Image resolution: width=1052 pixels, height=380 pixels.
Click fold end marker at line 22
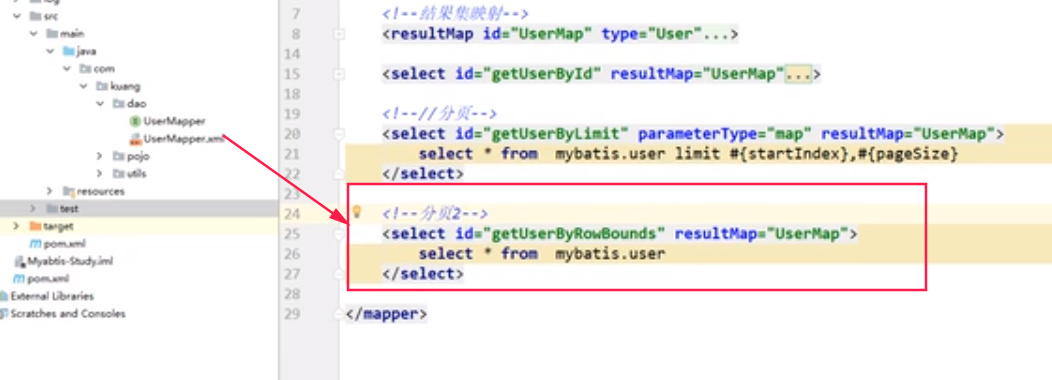tap(339, 173)
